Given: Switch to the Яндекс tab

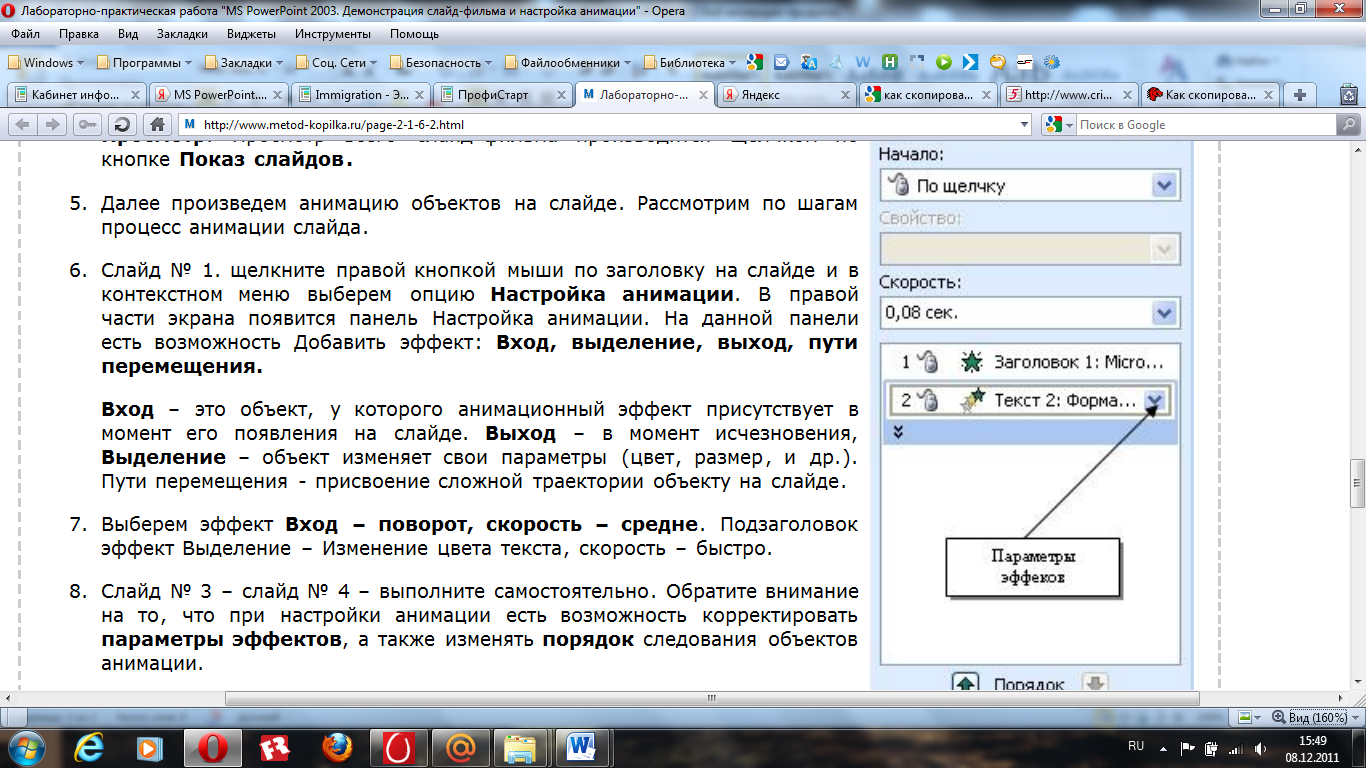Looking at the screenshot, I should pyautogui.click(x=787, y=95).
